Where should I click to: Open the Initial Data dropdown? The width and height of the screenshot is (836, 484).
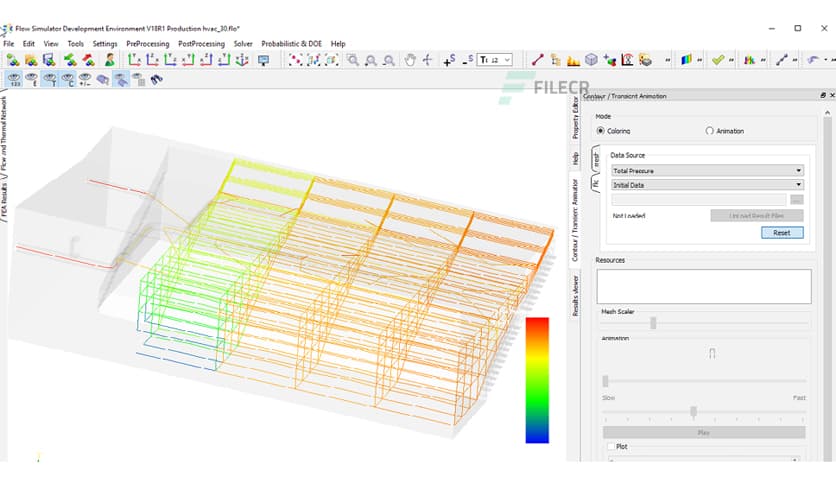point(707,184)
